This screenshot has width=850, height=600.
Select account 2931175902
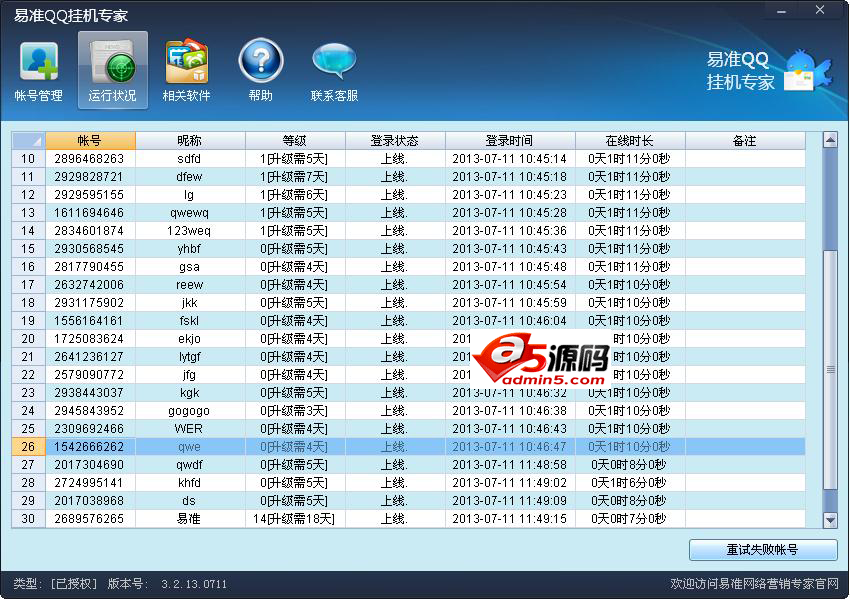point(89,302)
